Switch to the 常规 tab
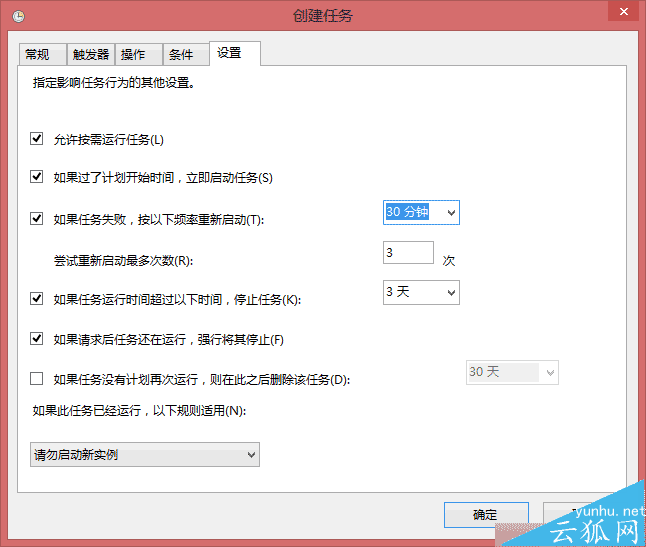 42,54
